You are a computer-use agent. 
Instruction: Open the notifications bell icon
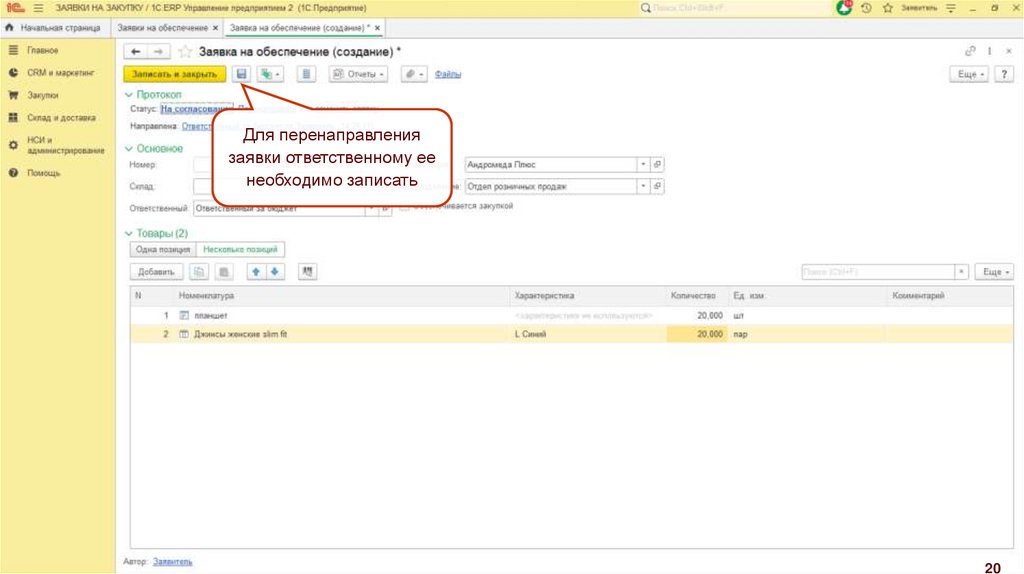[x=844, y=8]
